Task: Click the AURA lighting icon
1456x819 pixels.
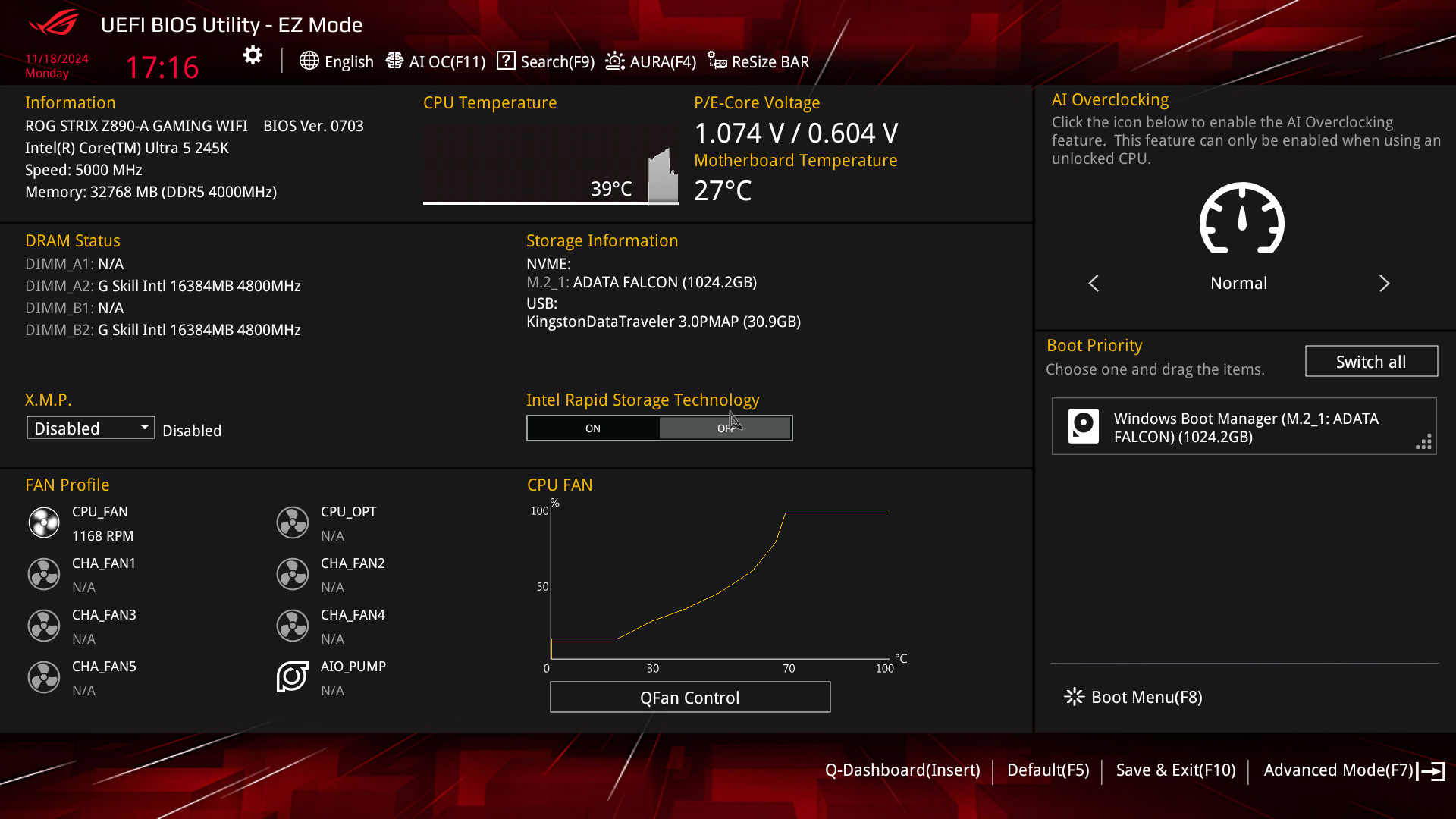Action: click(615, 61)
